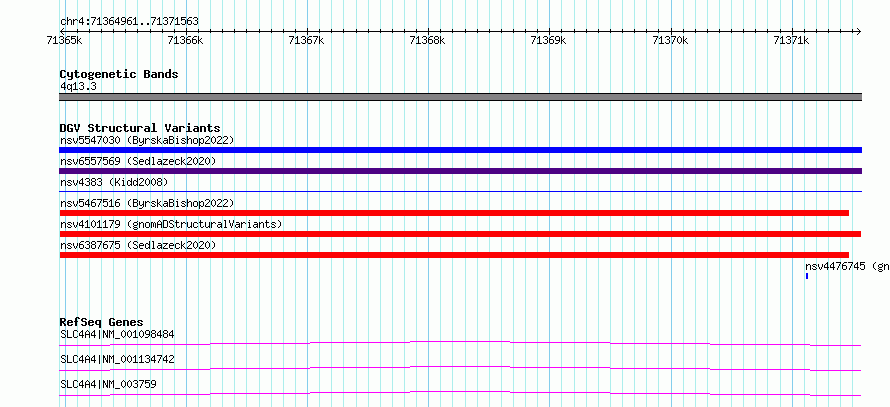Click the 4q13.3 band label
The height and width of the screenshot is (407, 890).
[78, 86]
